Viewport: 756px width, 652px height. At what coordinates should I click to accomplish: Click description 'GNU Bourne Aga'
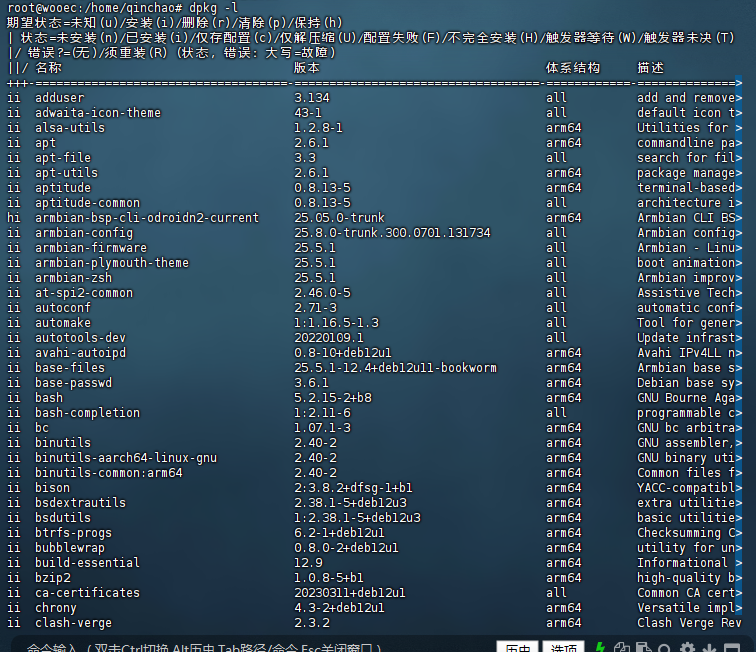pos(686,398)
